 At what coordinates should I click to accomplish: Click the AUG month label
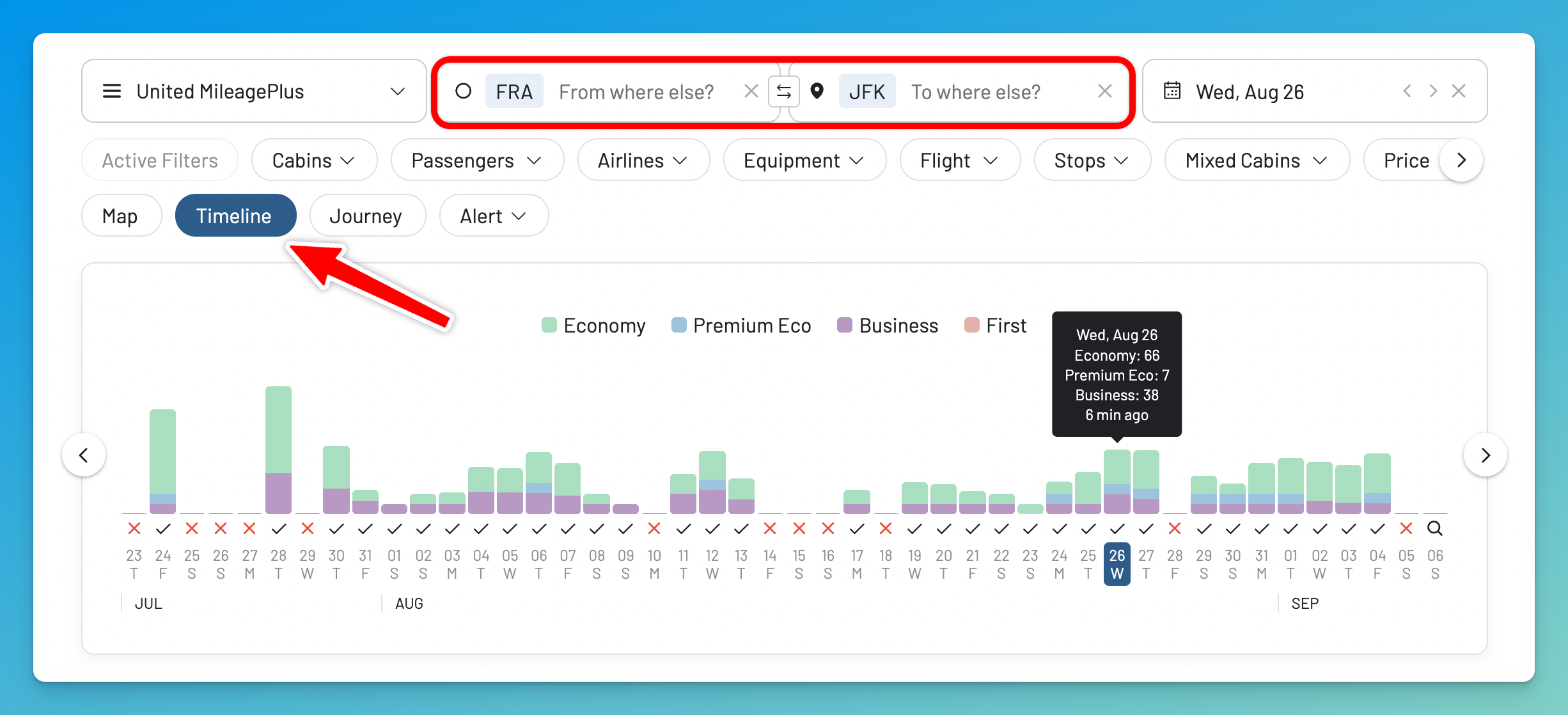[x=409, y=604]
